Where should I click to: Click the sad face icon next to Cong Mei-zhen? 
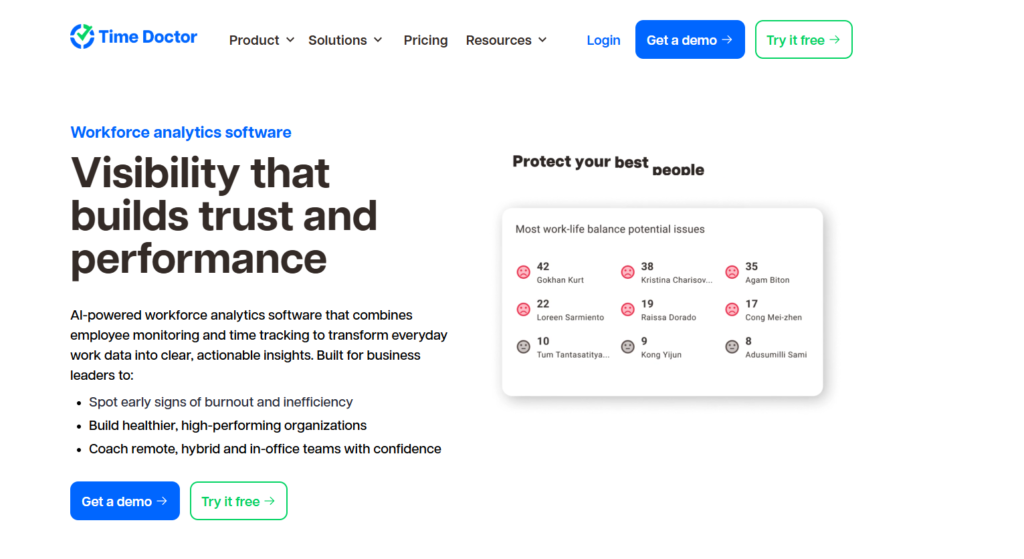pos(732,310)
